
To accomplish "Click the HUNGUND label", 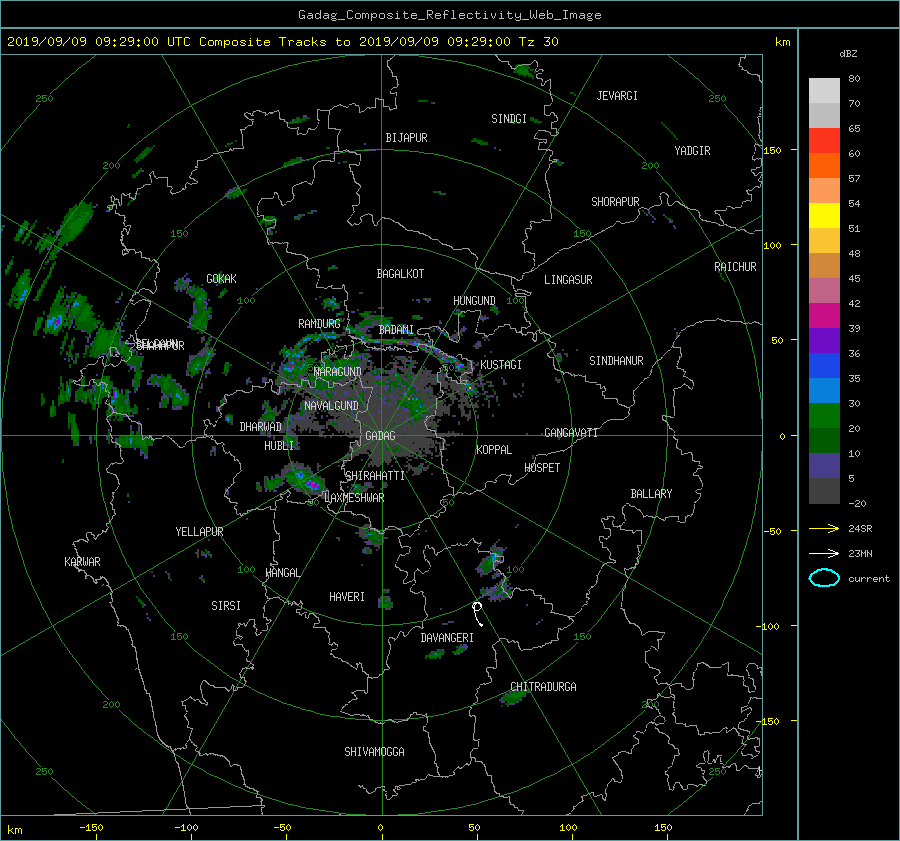I will tap(474, 301).
